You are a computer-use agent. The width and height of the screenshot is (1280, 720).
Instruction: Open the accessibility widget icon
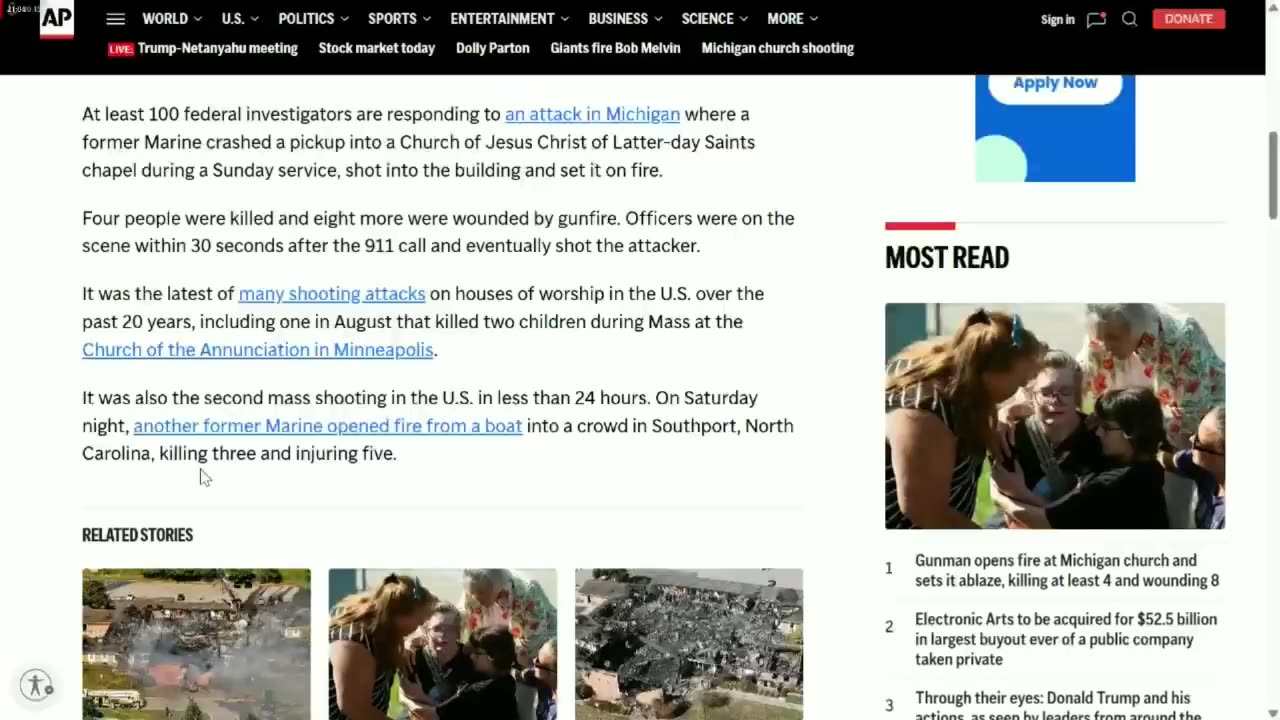tap(37, 685)
